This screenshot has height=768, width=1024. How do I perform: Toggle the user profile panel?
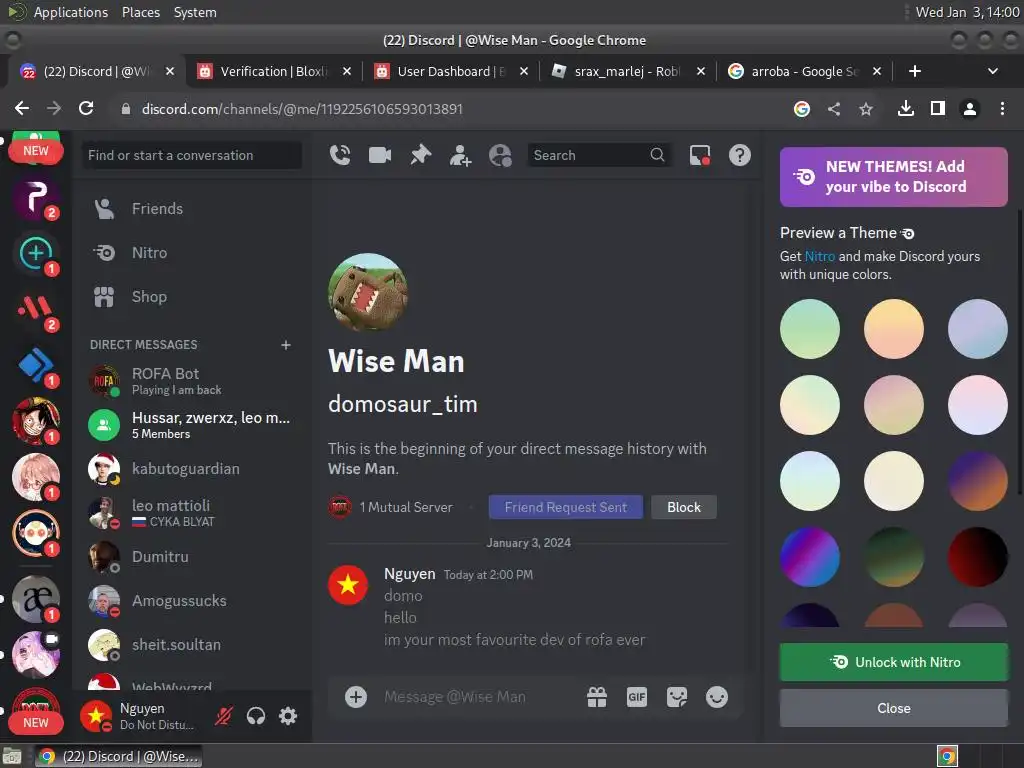(x=500, y=155)
